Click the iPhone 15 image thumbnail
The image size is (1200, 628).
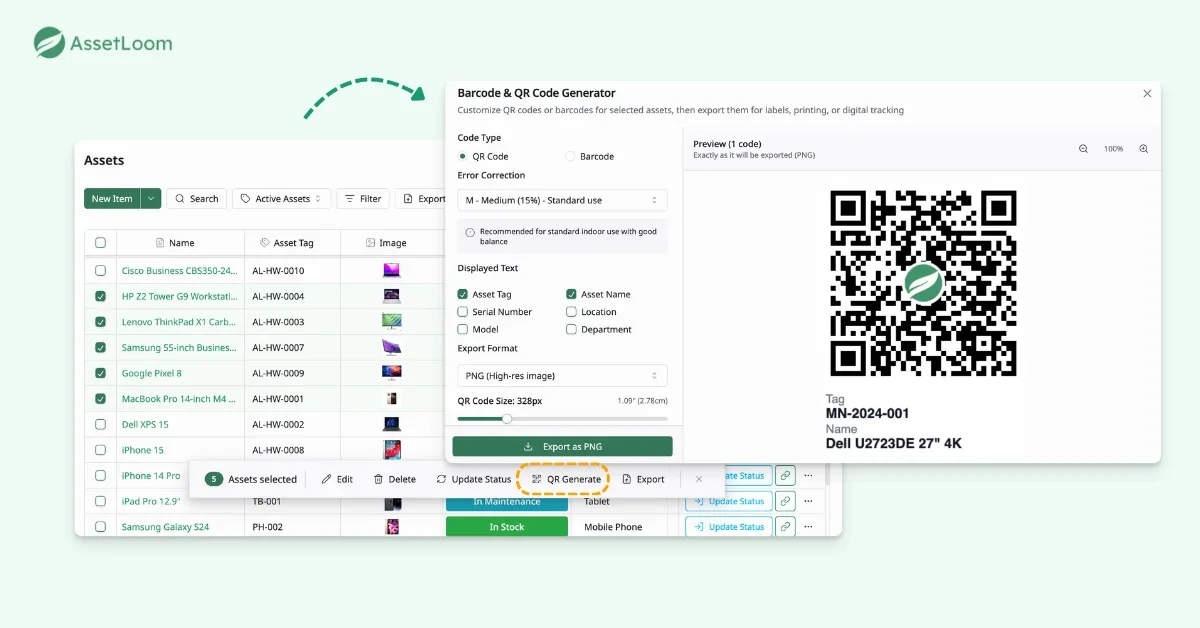tap(391, 450)
